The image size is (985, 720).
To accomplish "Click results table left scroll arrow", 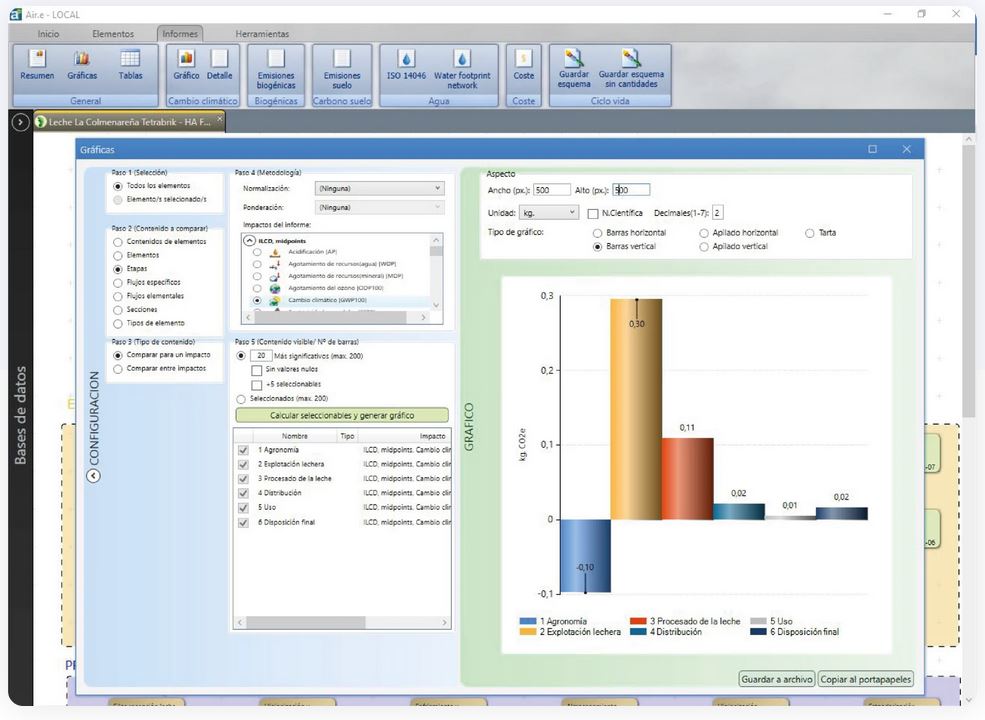I will (240, 623).
